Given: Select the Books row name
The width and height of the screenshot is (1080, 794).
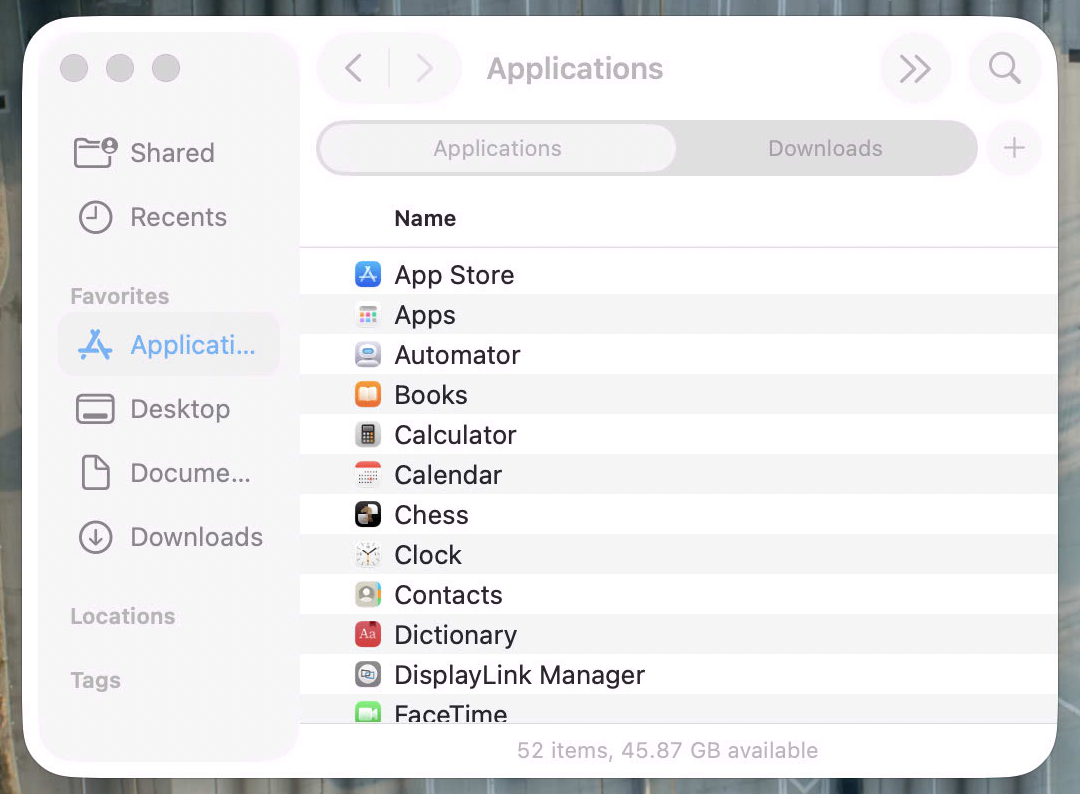Looking at the screenshot, I should click(430, 395).
